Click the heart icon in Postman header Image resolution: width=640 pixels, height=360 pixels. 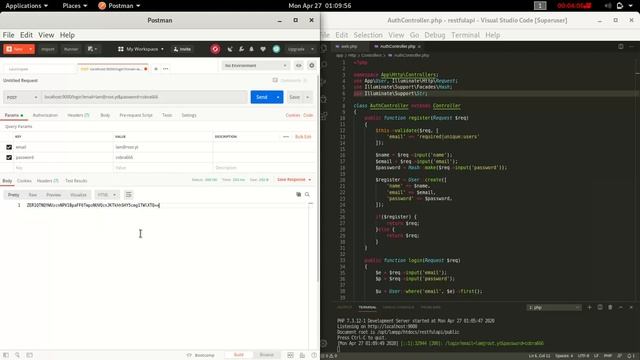pyautogui.click(x=263, y=49)
